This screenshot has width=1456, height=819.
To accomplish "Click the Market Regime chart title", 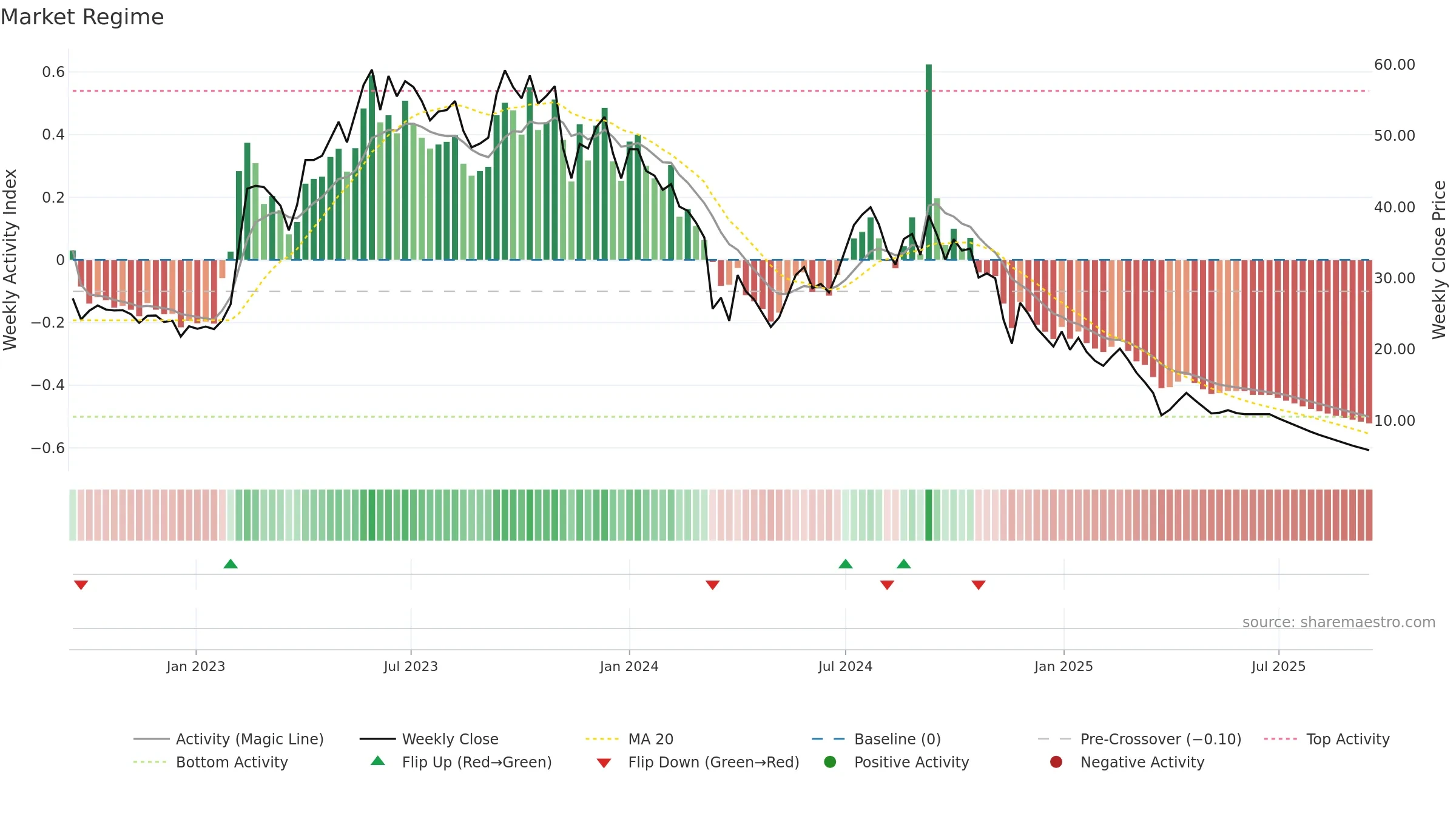I will point(82,17).
